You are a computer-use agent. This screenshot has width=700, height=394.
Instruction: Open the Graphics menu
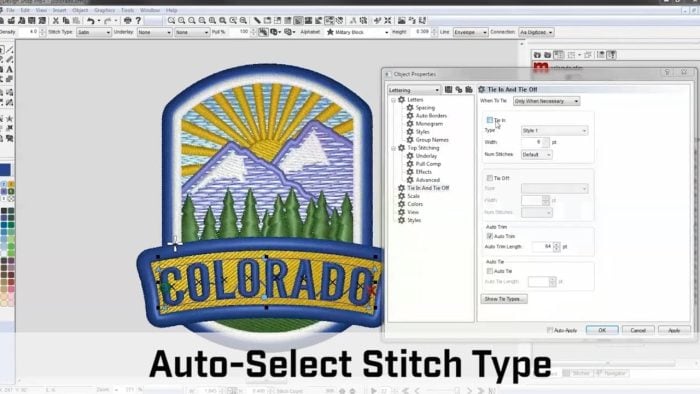tap(105, 10)
